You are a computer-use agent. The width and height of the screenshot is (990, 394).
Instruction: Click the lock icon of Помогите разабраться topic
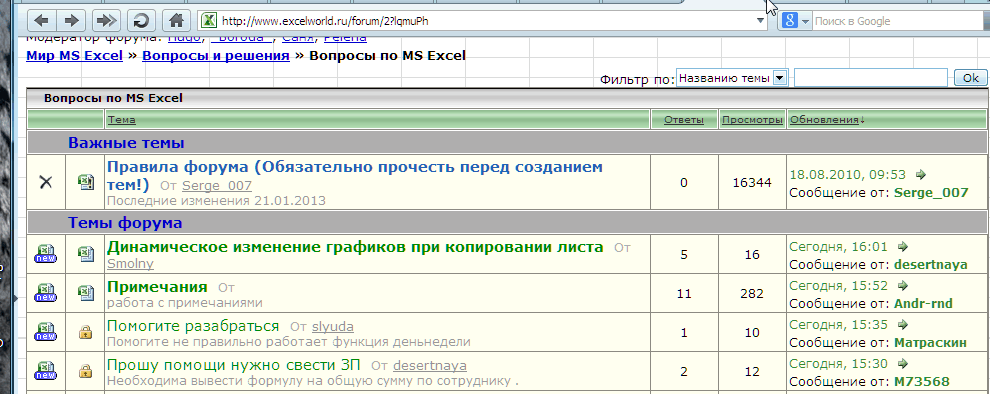point(85,332)
